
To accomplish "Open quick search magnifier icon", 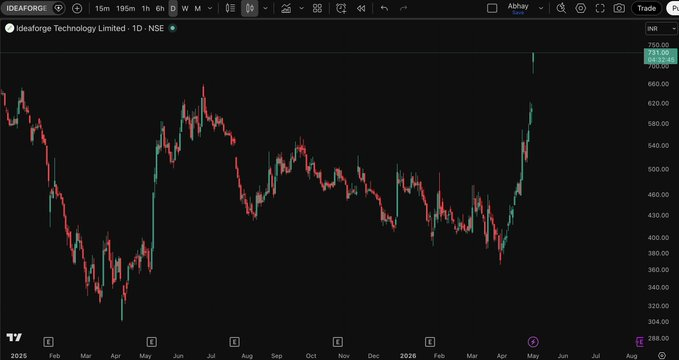I will point(561,8).
